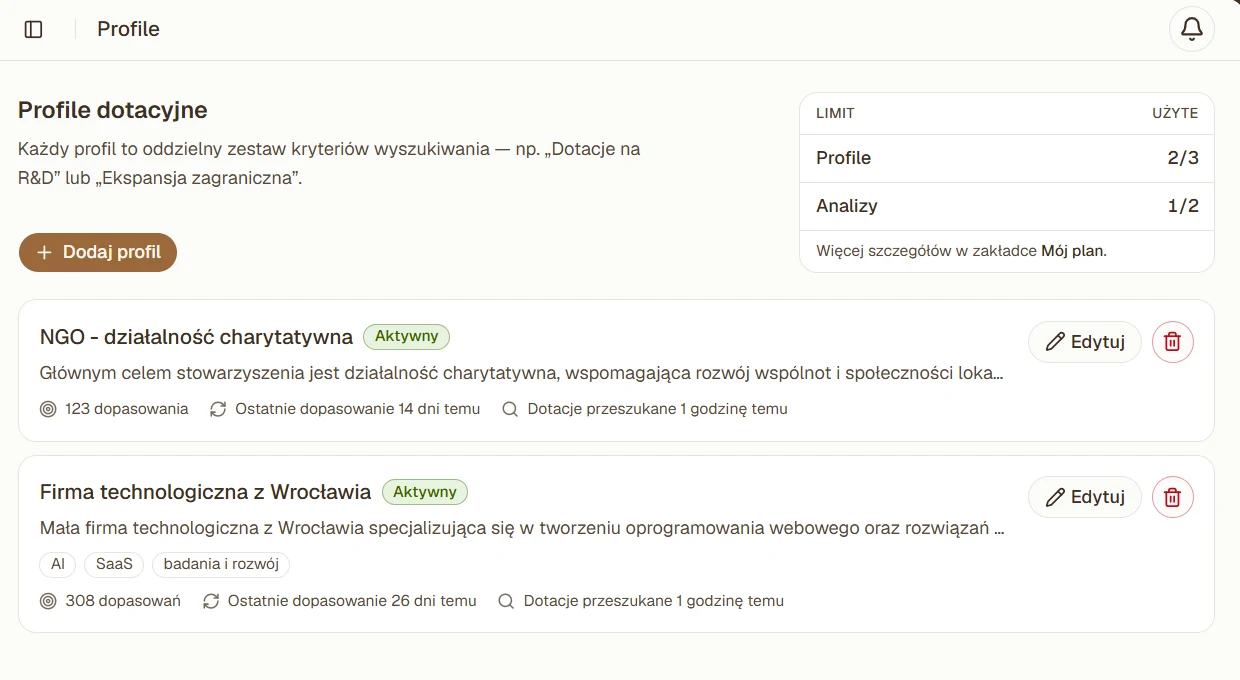The width and height of the screenshot is (1240, 680).
Task: Click the Analizy limit row showing 1/2
Action: tap(1007, 206)
